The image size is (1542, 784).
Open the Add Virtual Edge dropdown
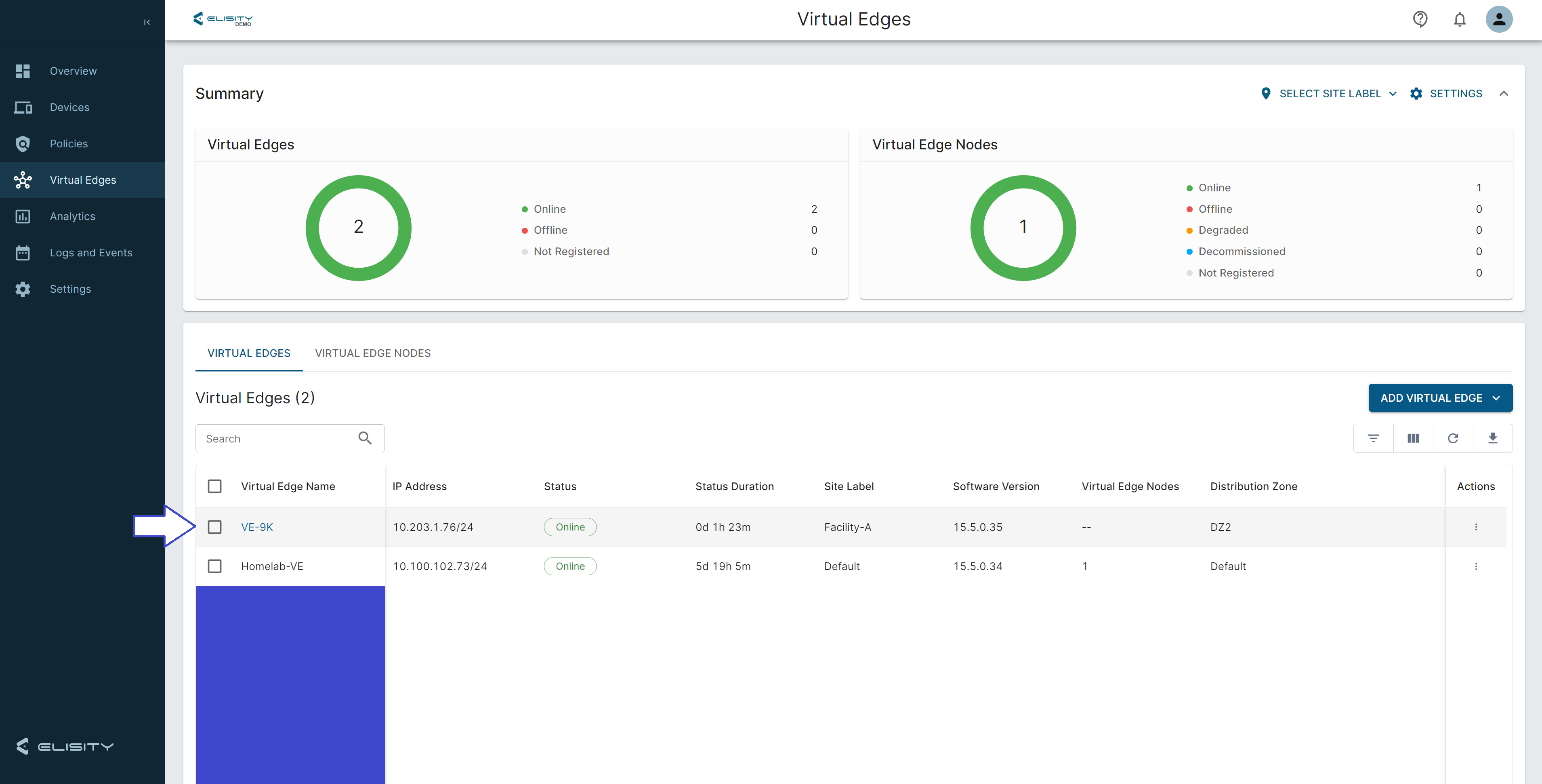coord(1440,398)
